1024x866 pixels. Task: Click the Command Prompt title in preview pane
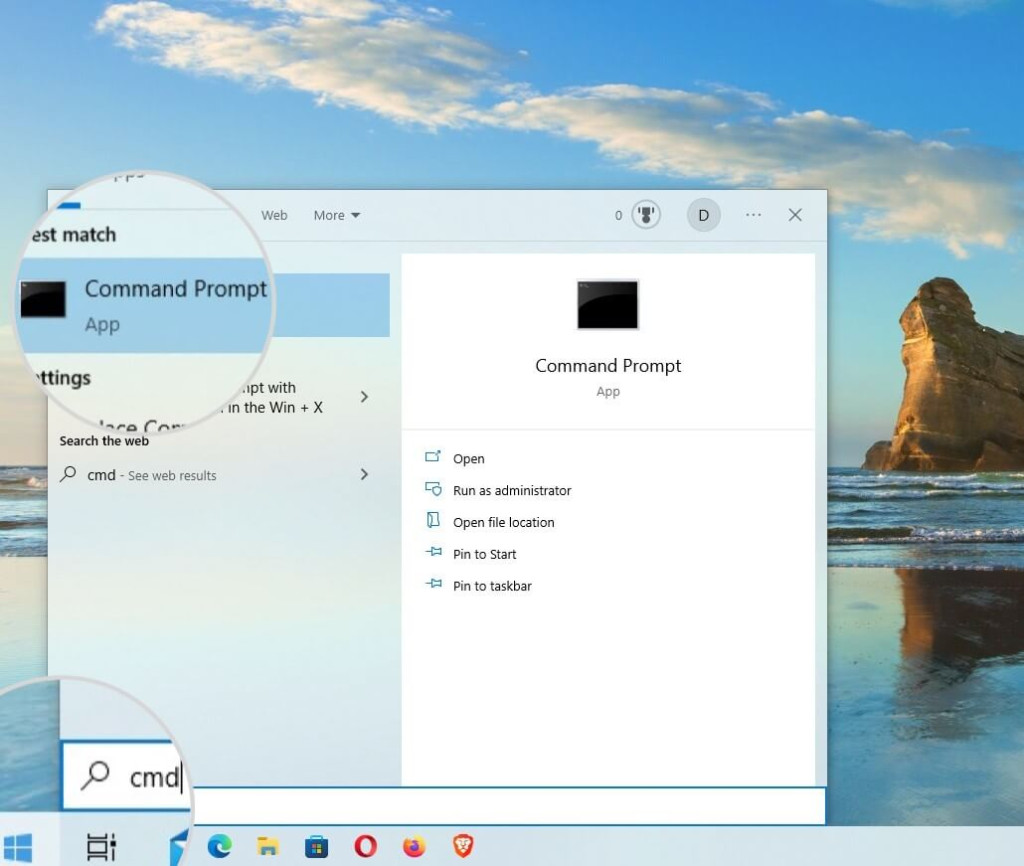click(608, 366)
